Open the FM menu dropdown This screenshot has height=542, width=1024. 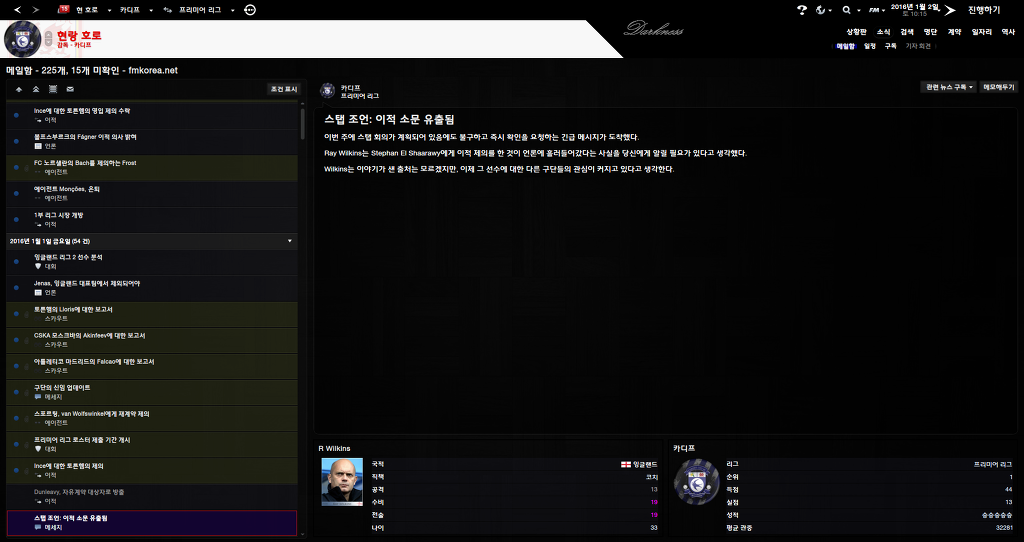click(x=876, y=10)
